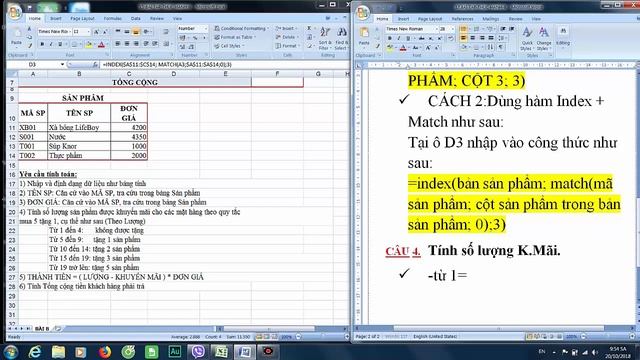Click Quick Styles in Word
640x360 pixels.
[x=527, y=38]
